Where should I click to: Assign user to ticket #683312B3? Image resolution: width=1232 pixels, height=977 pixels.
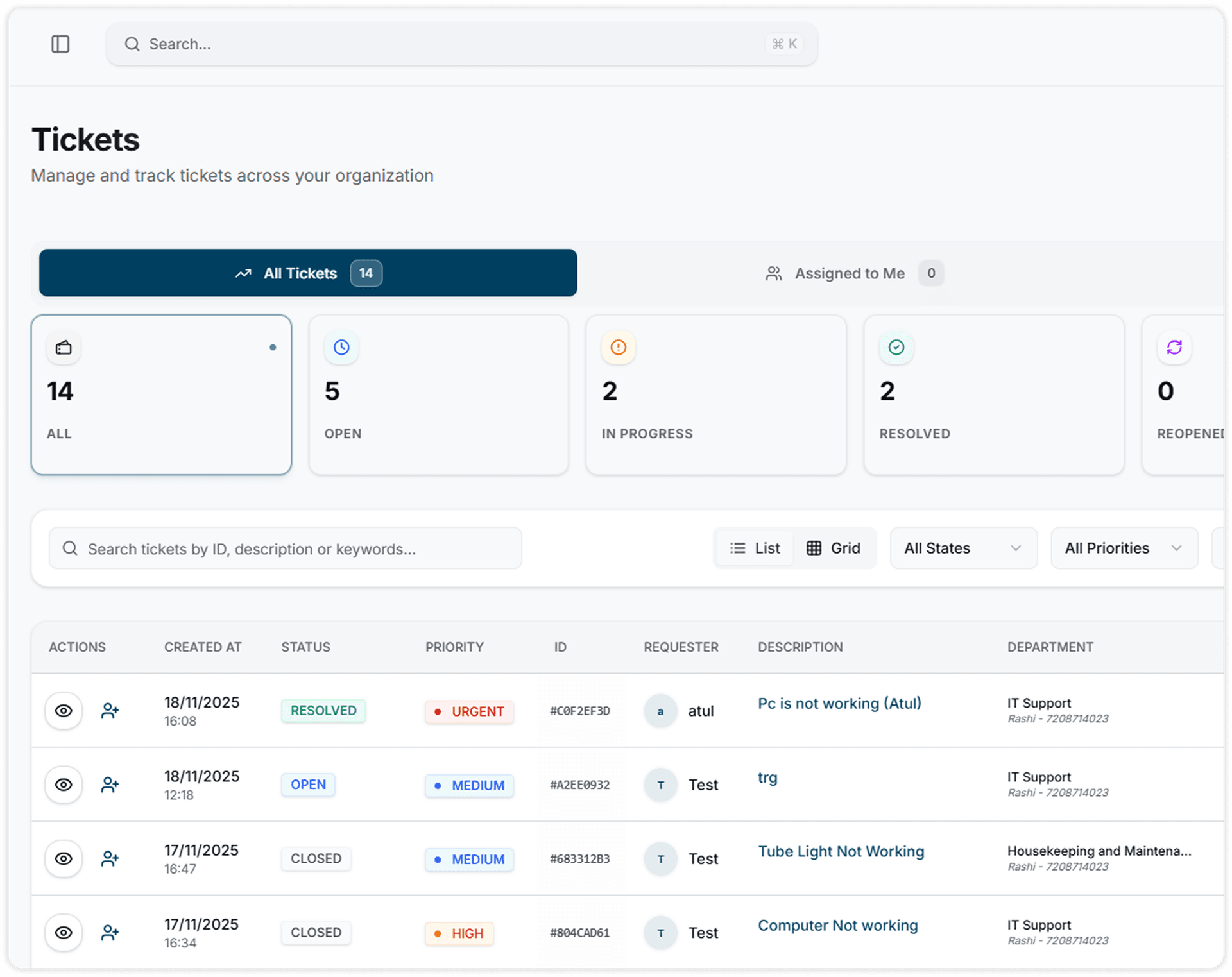(x=110, y=858)
